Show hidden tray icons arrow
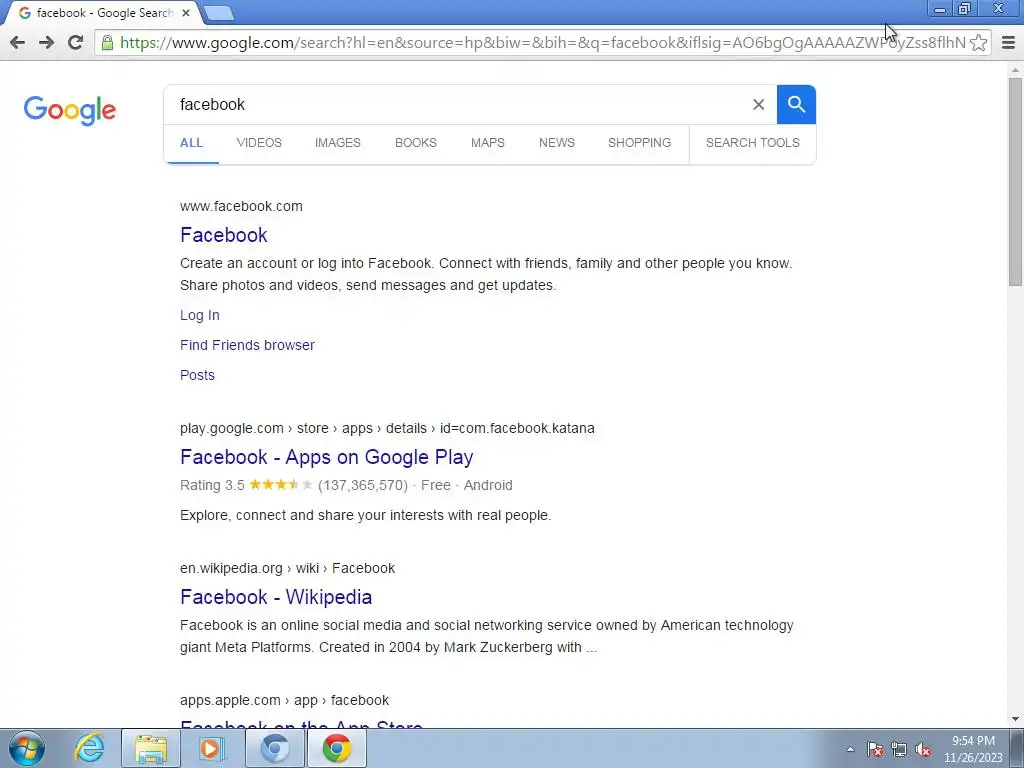The image size is (1024, 768). pos(850,750)
